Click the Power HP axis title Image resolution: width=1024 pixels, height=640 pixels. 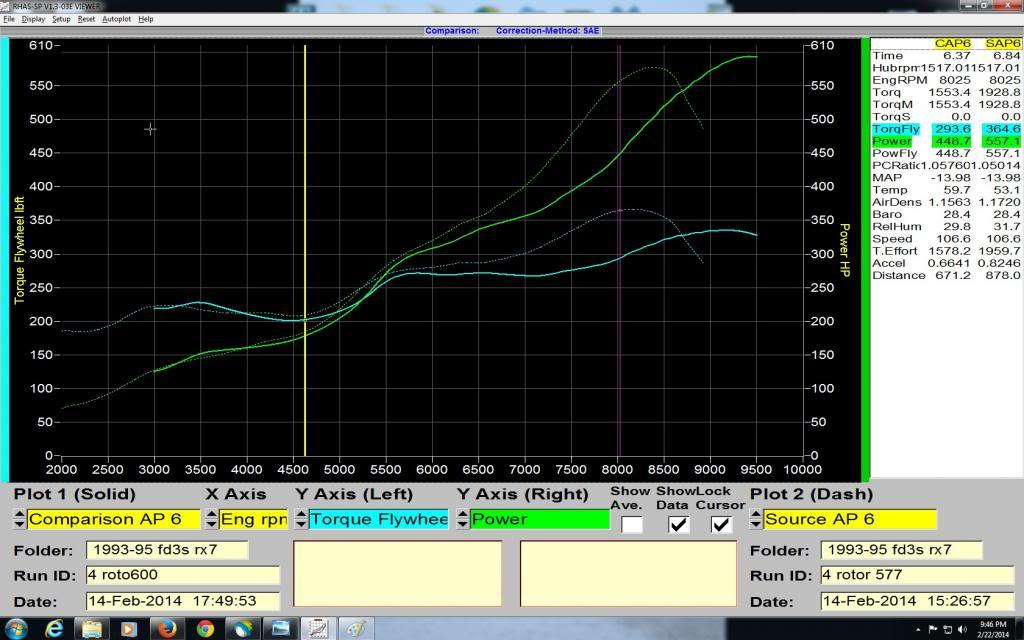point(844,250)
